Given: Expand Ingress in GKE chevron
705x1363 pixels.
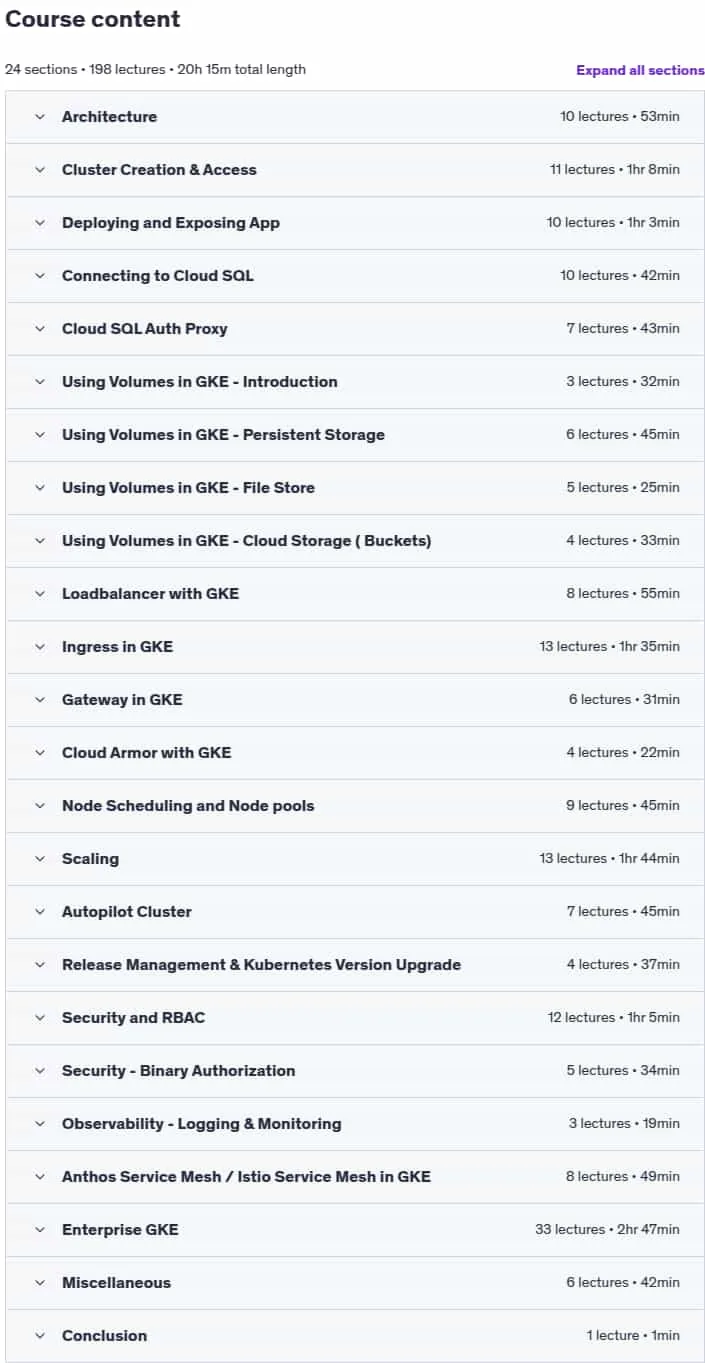Looking at the screenshot, I should coord(40,647).
